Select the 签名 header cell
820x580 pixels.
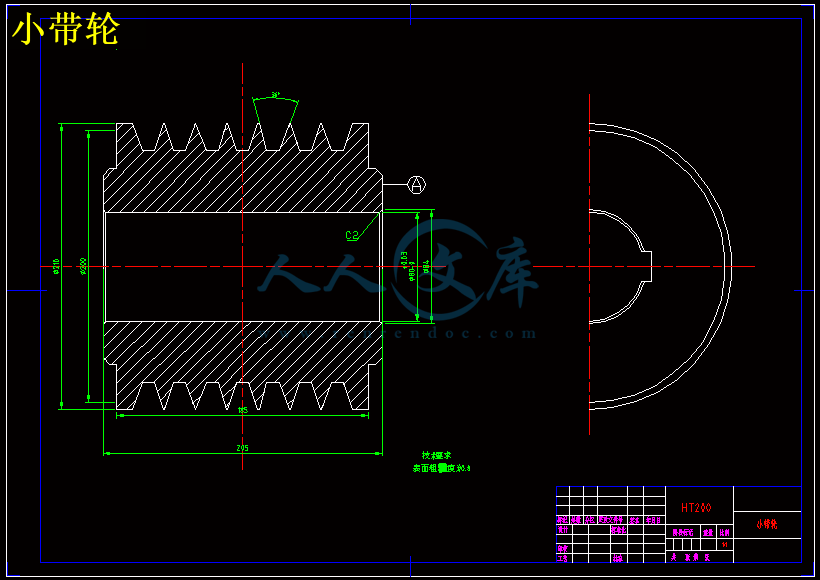click(x=634, y=520)
